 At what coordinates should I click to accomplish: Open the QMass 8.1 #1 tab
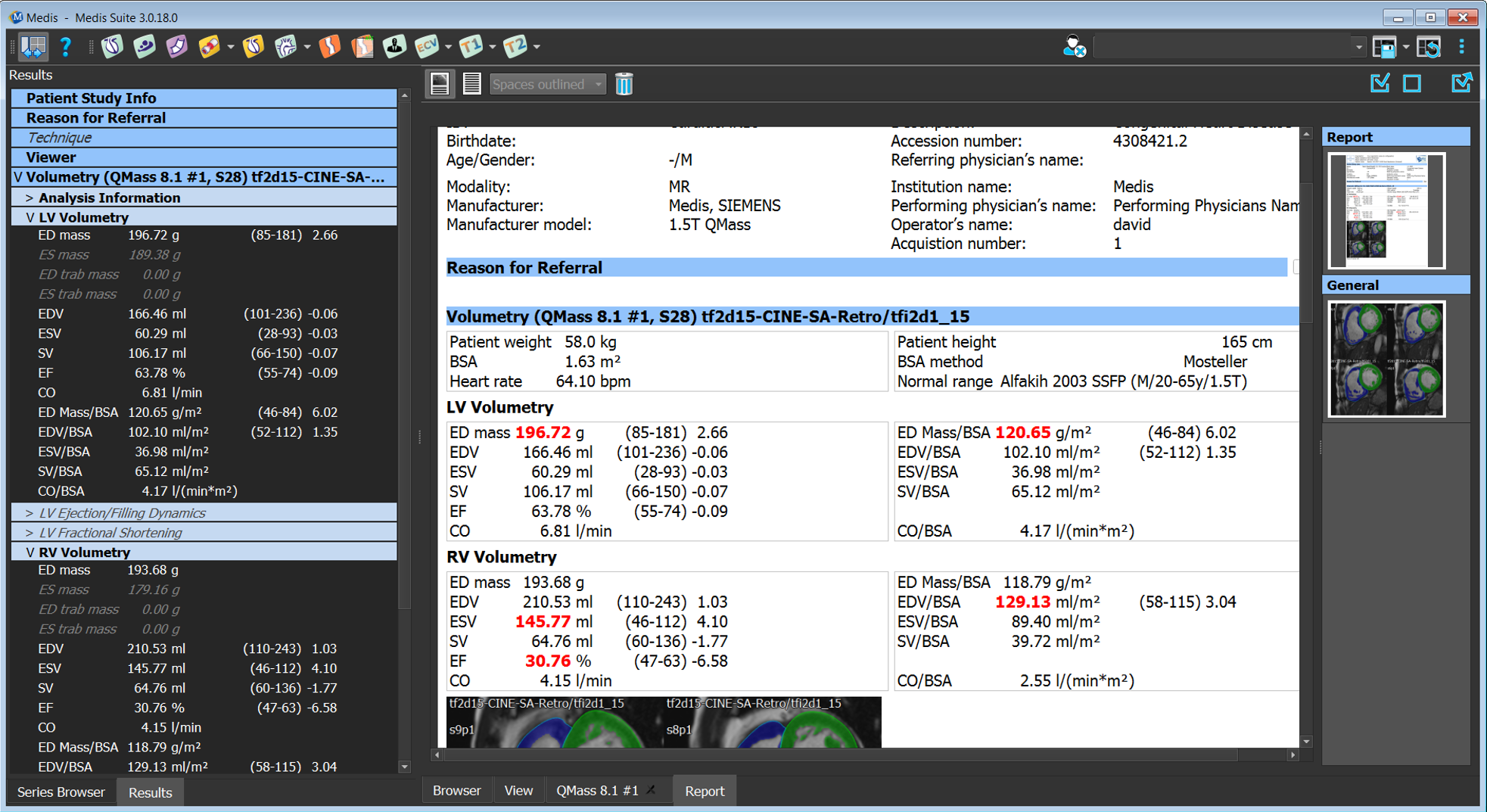click(x=597, y=791)
